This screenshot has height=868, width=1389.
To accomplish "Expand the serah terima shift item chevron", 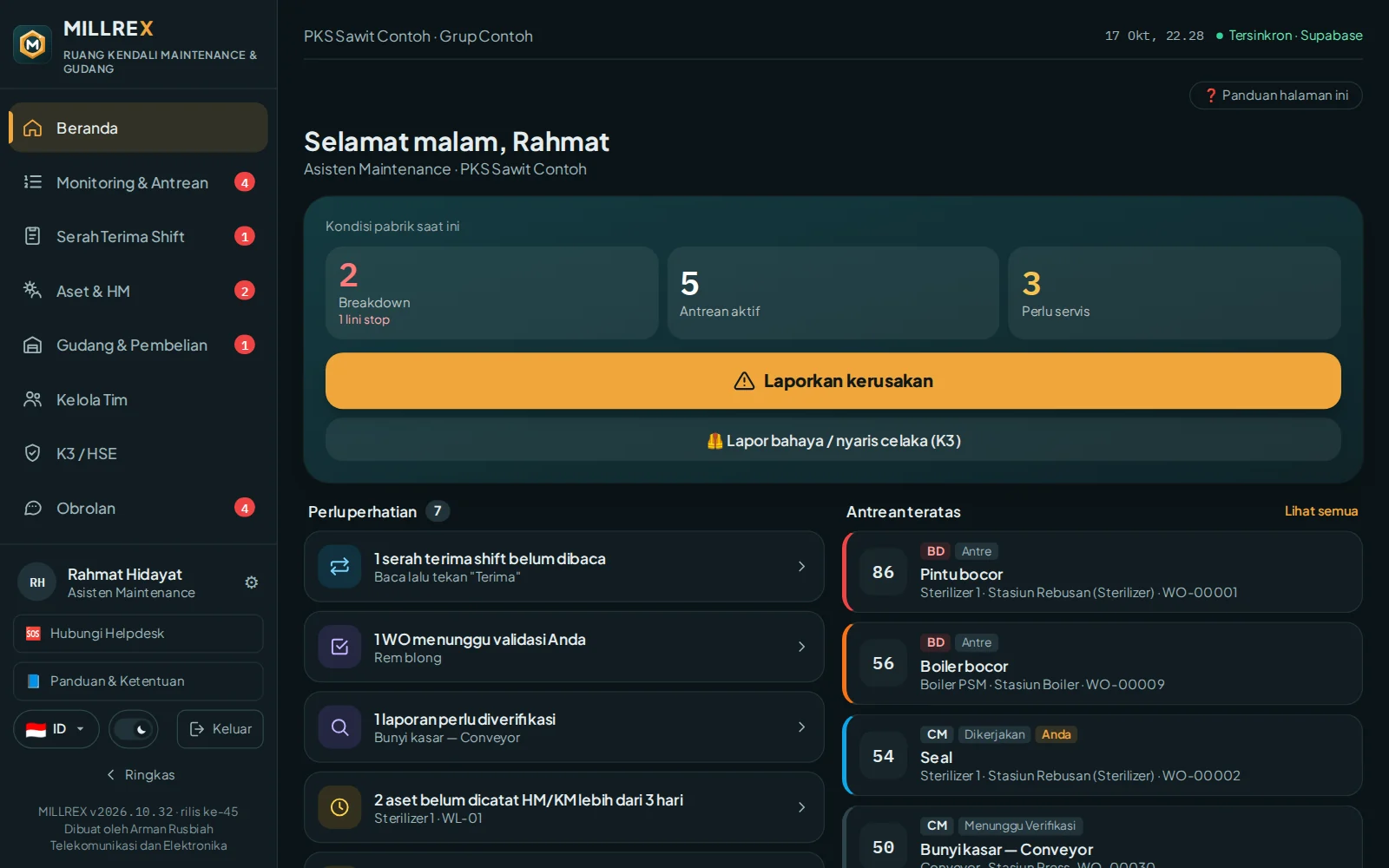I will tap(801, 567).
